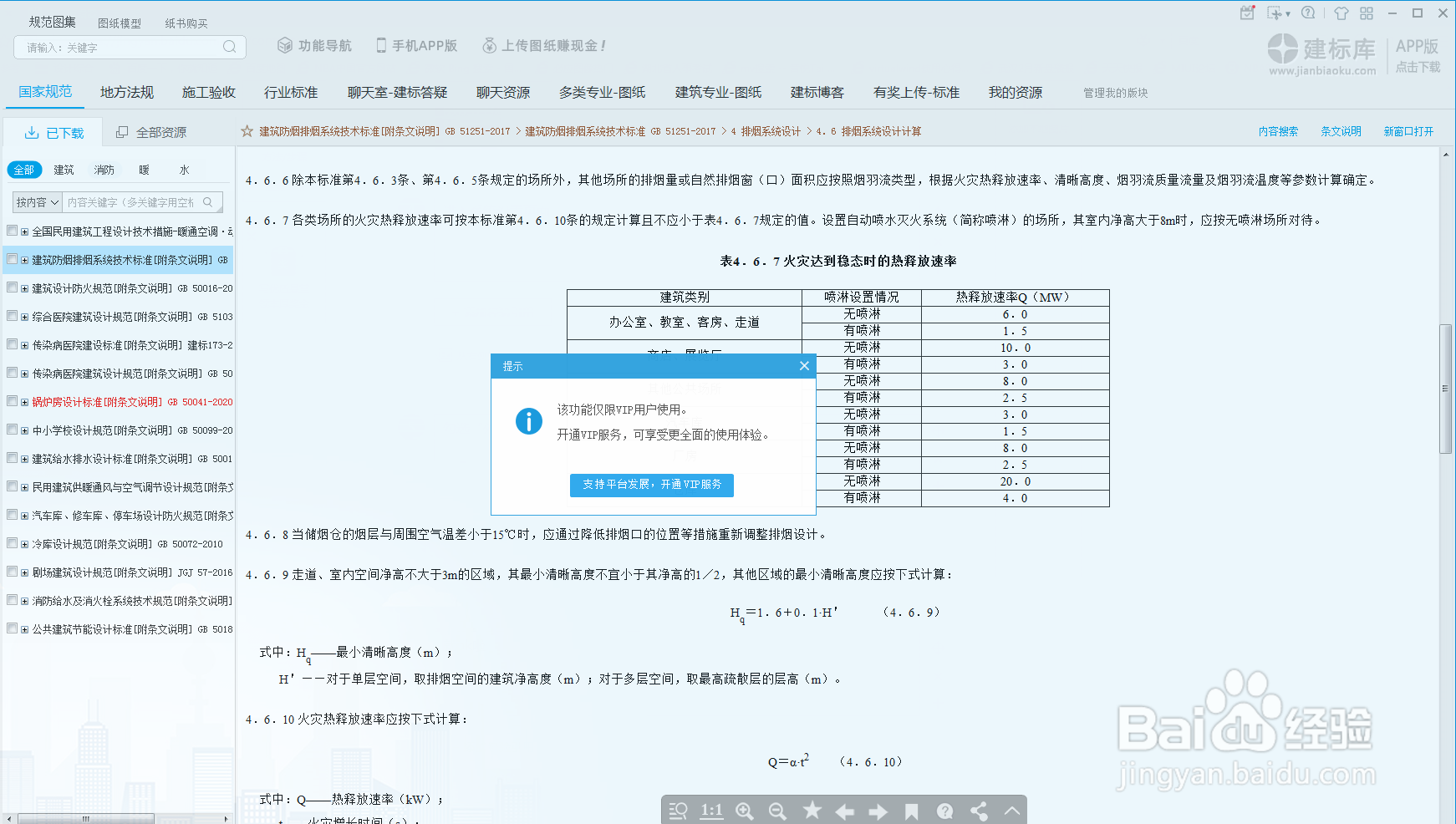Image resolution: width=1456 pixels, height=824 pixels.
Task: Expand the 中小学校设计规范 tree node
Action: pos(24,430)
